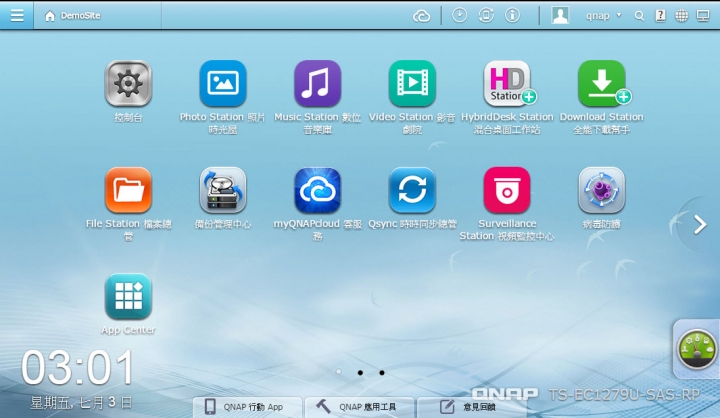The width and height of the screenshot is (720, 418).
Task: Show event notifications info icon
Action: coord(512,16)
